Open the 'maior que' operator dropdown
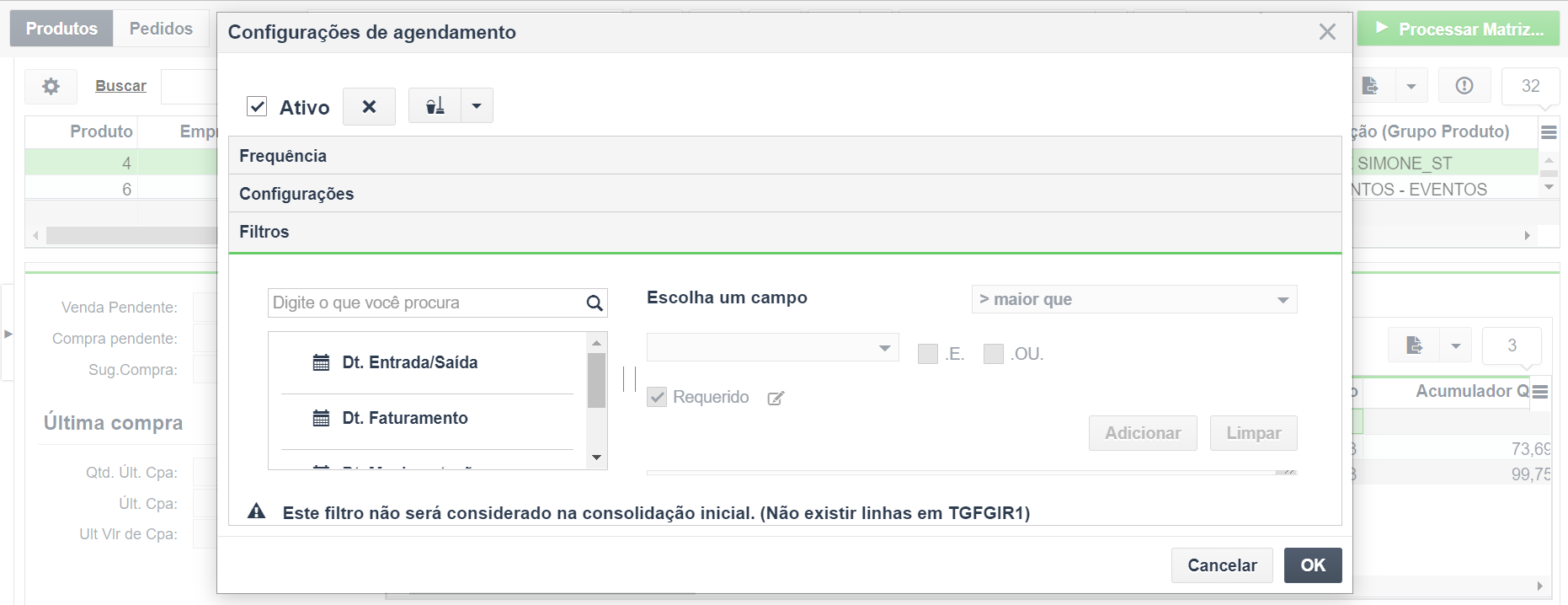Viewport: 1568px width, 605px height. click(x=1133, y=299)
